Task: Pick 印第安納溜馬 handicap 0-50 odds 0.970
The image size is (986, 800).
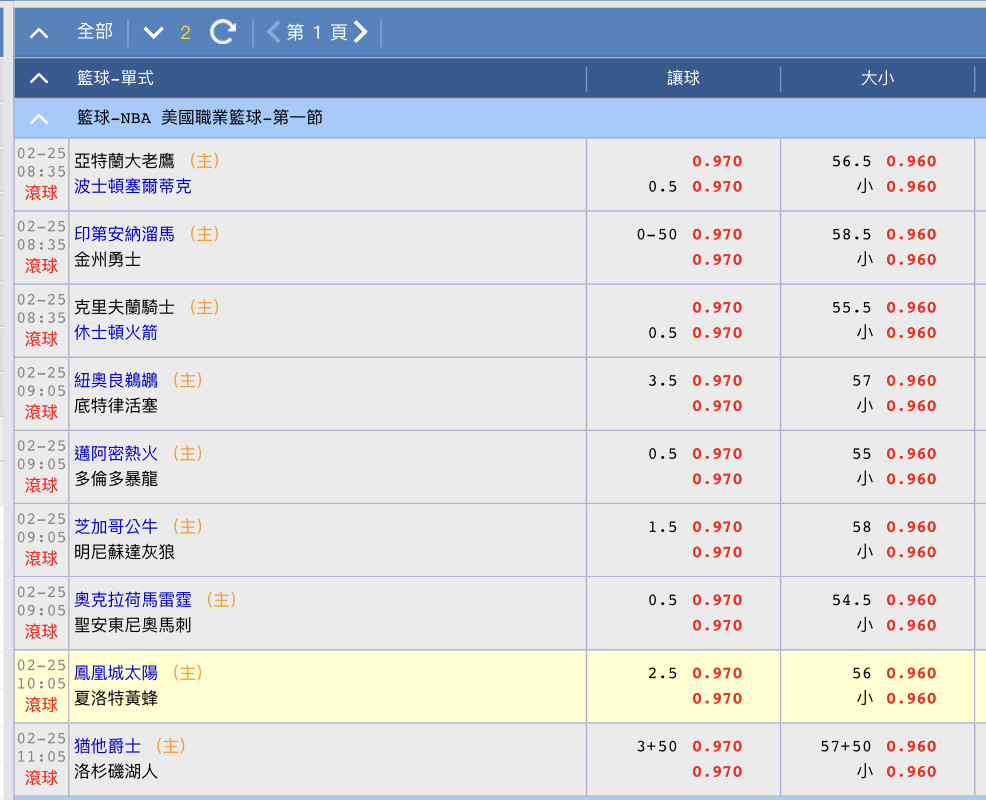Action: (717, 235)
